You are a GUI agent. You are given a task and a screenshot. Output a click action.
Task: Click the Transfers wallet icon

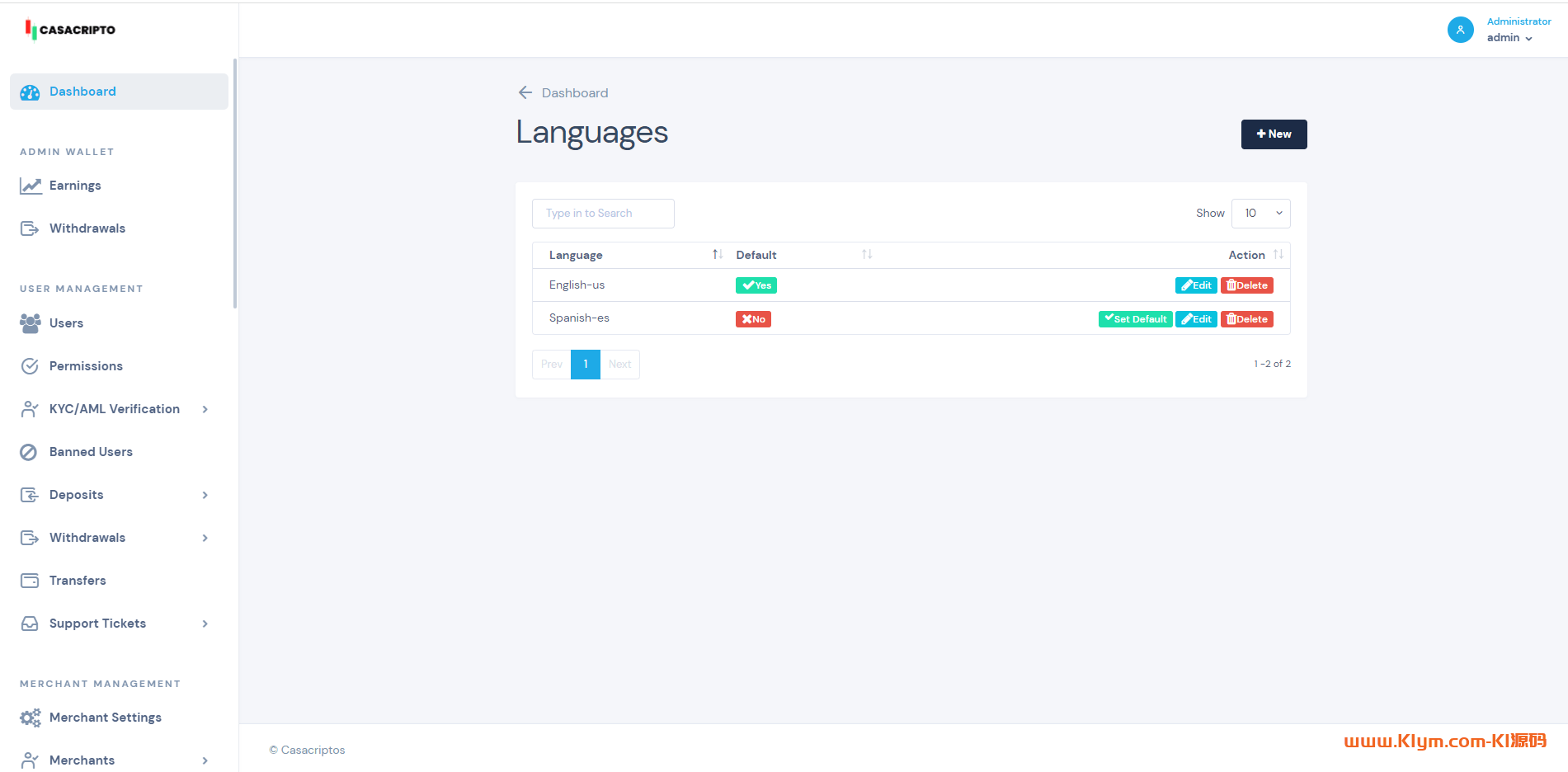(x=30, y=581)
